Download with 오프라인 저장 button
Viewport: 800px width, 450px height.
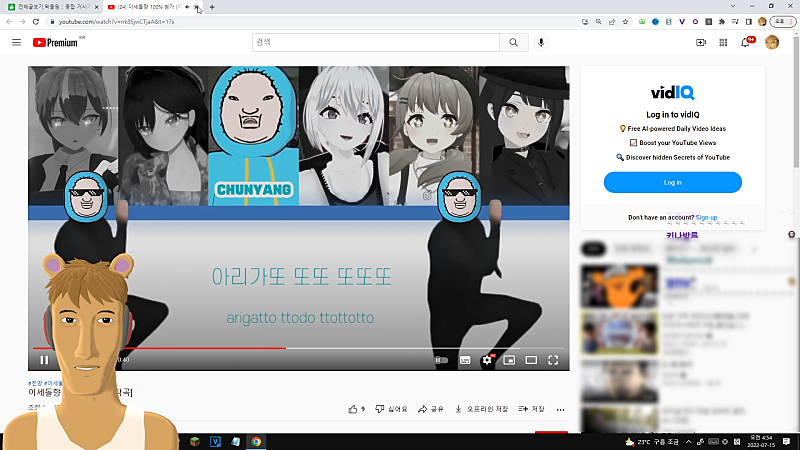pyautogui.click(x=482, y=409)
